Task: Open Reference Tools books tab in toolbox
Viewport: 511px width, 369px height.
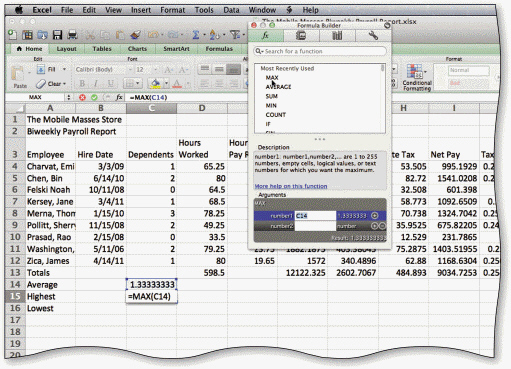Action: tap(337, 35)
